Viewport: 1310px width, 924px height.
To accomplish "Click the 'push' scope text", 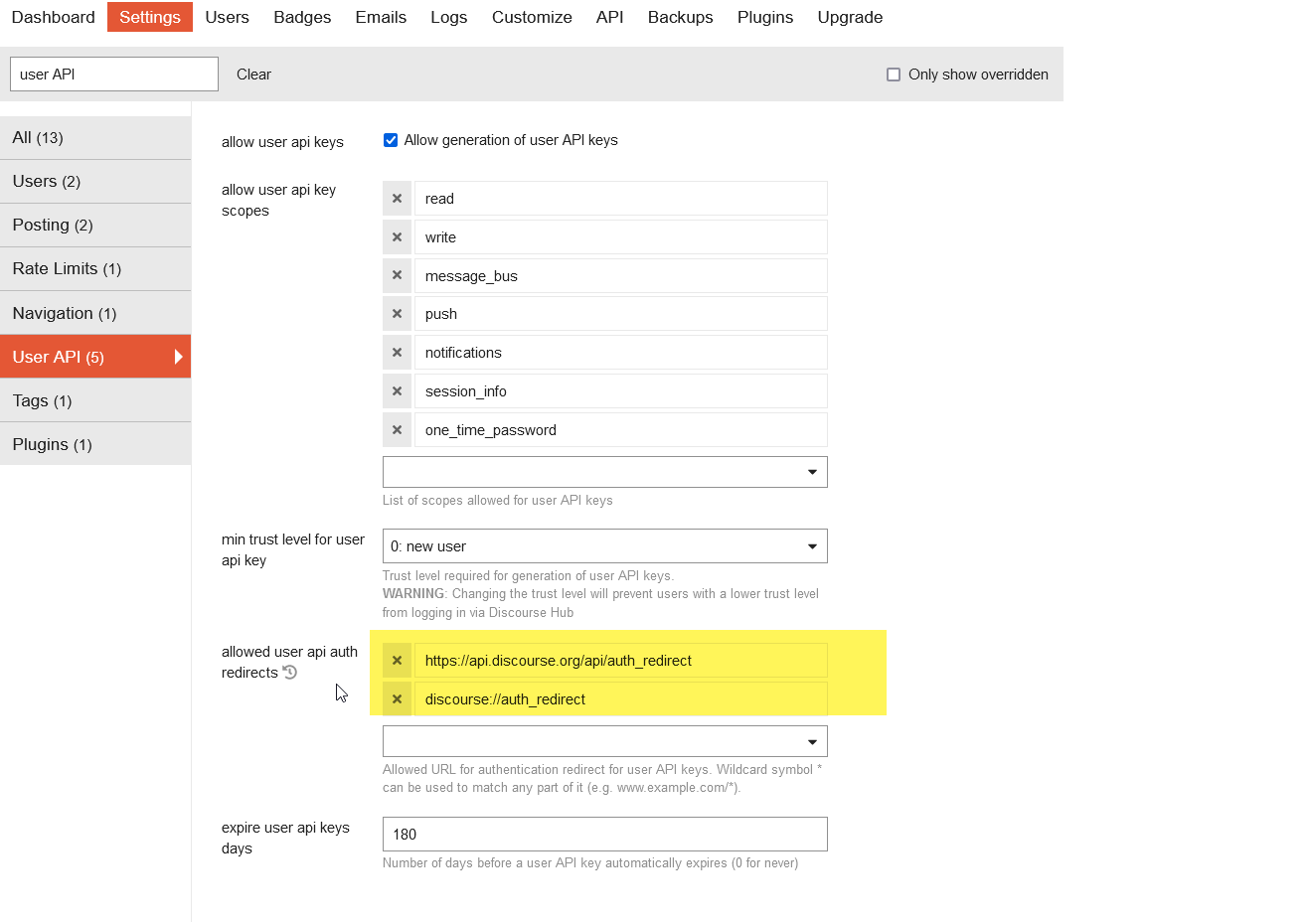I will [441, 314].
